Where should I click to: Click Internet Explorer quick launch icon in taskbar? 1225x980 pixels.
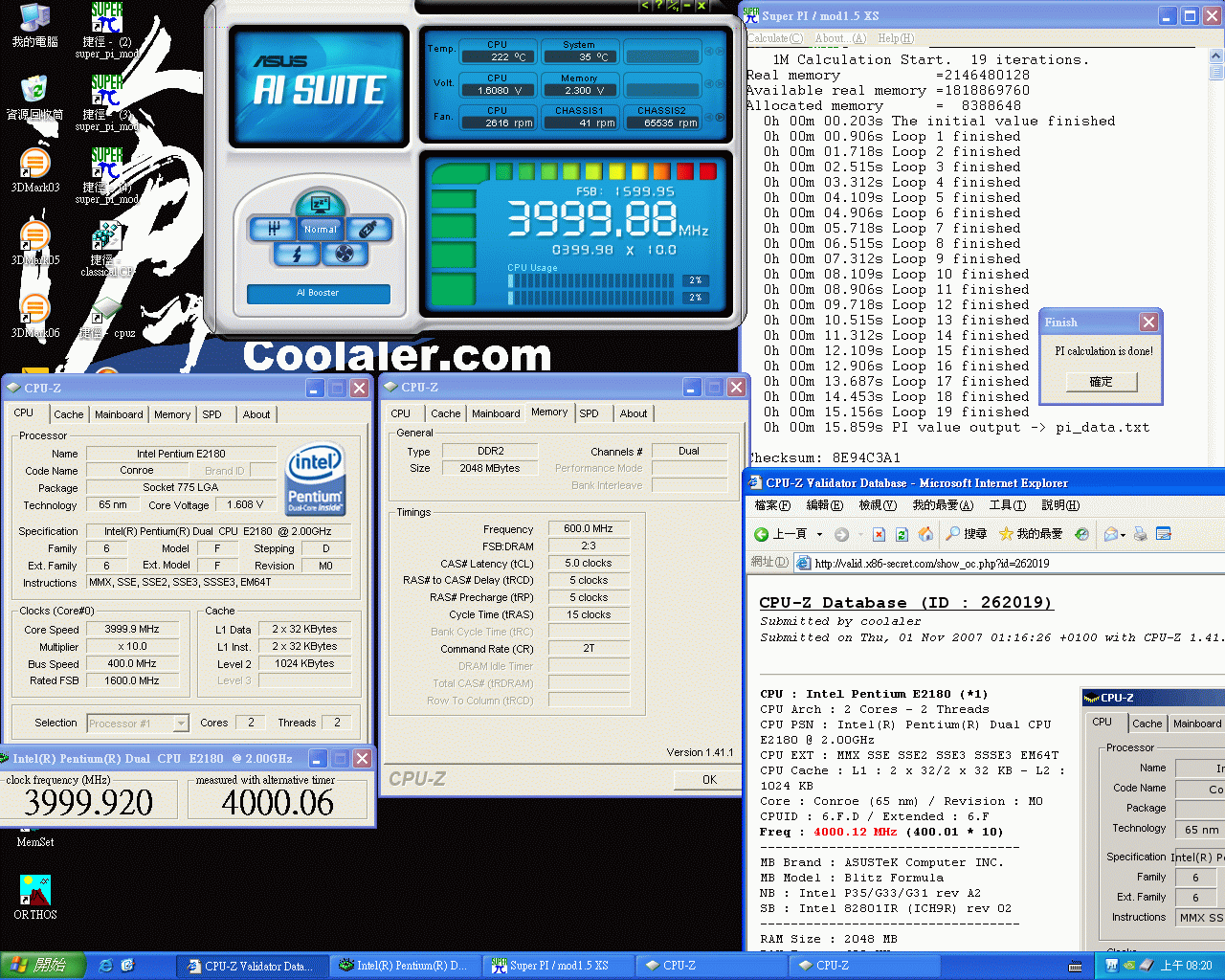105,966
